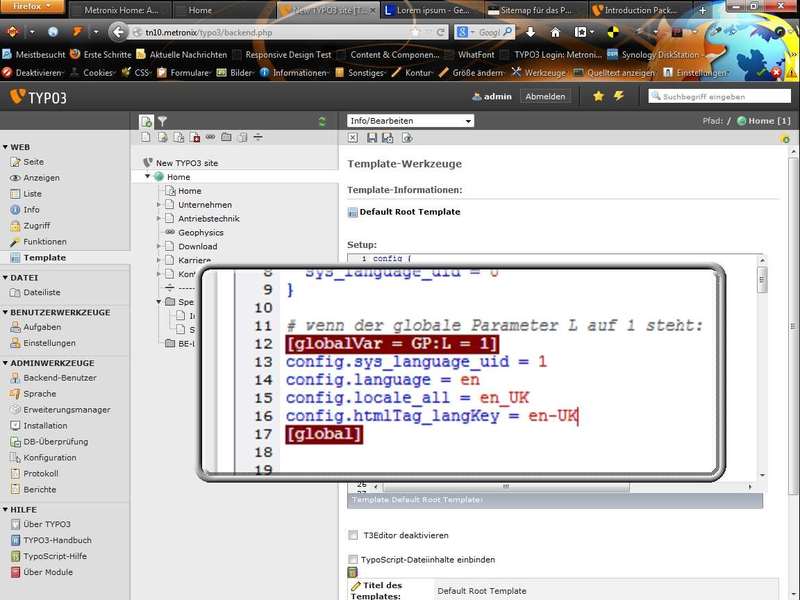Refresh the page tree with green arrows
Screen dimensions: 800x600
click(322, 121)
